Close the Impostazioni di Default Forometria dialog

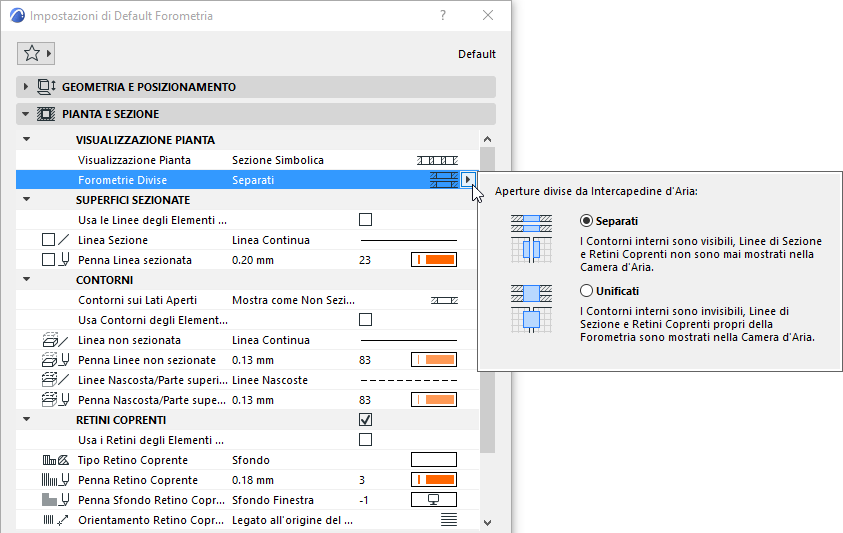[x=488, y=15]
